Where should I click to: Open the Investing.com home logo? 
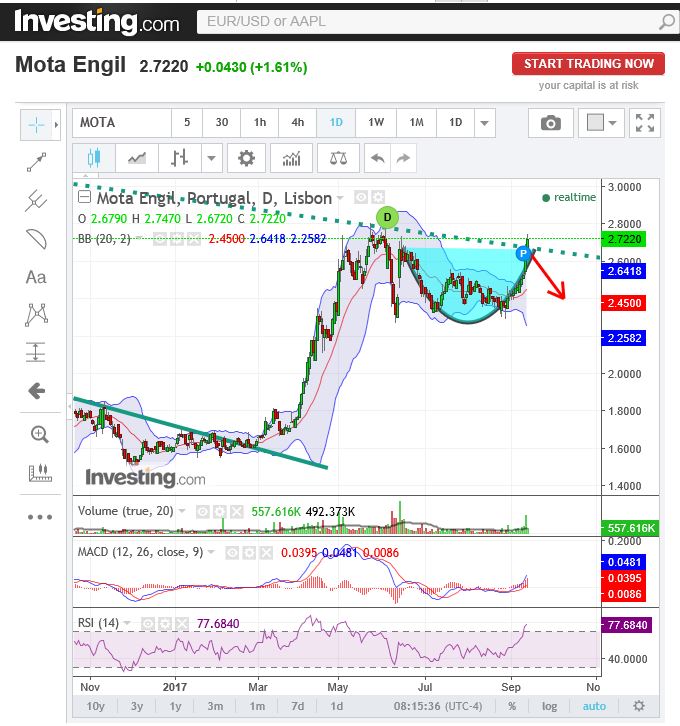pos(97,22)
